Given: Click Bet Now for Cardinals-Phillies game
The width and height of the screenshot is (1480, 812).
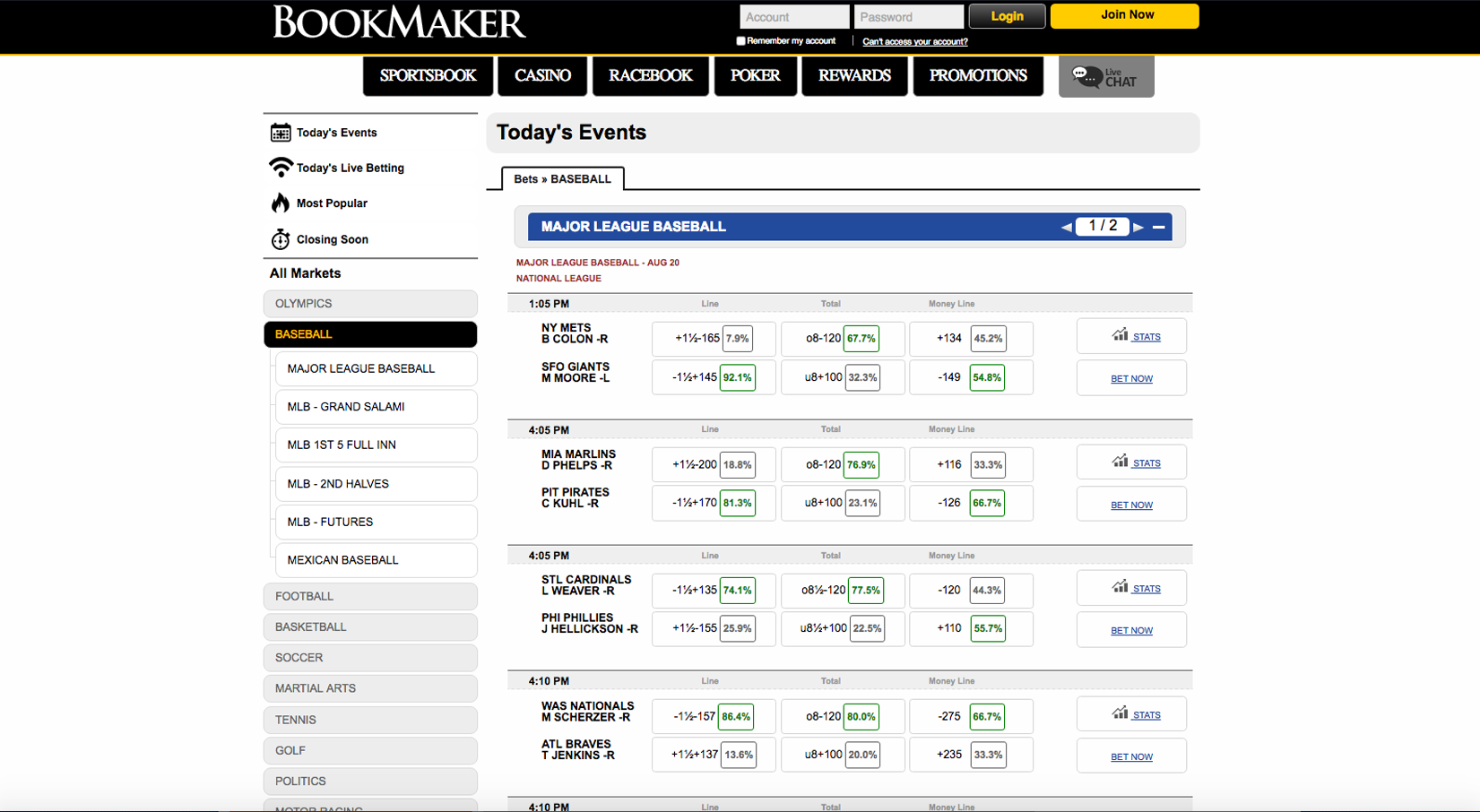Looking at the screenshot, I should click(1131, 631).
